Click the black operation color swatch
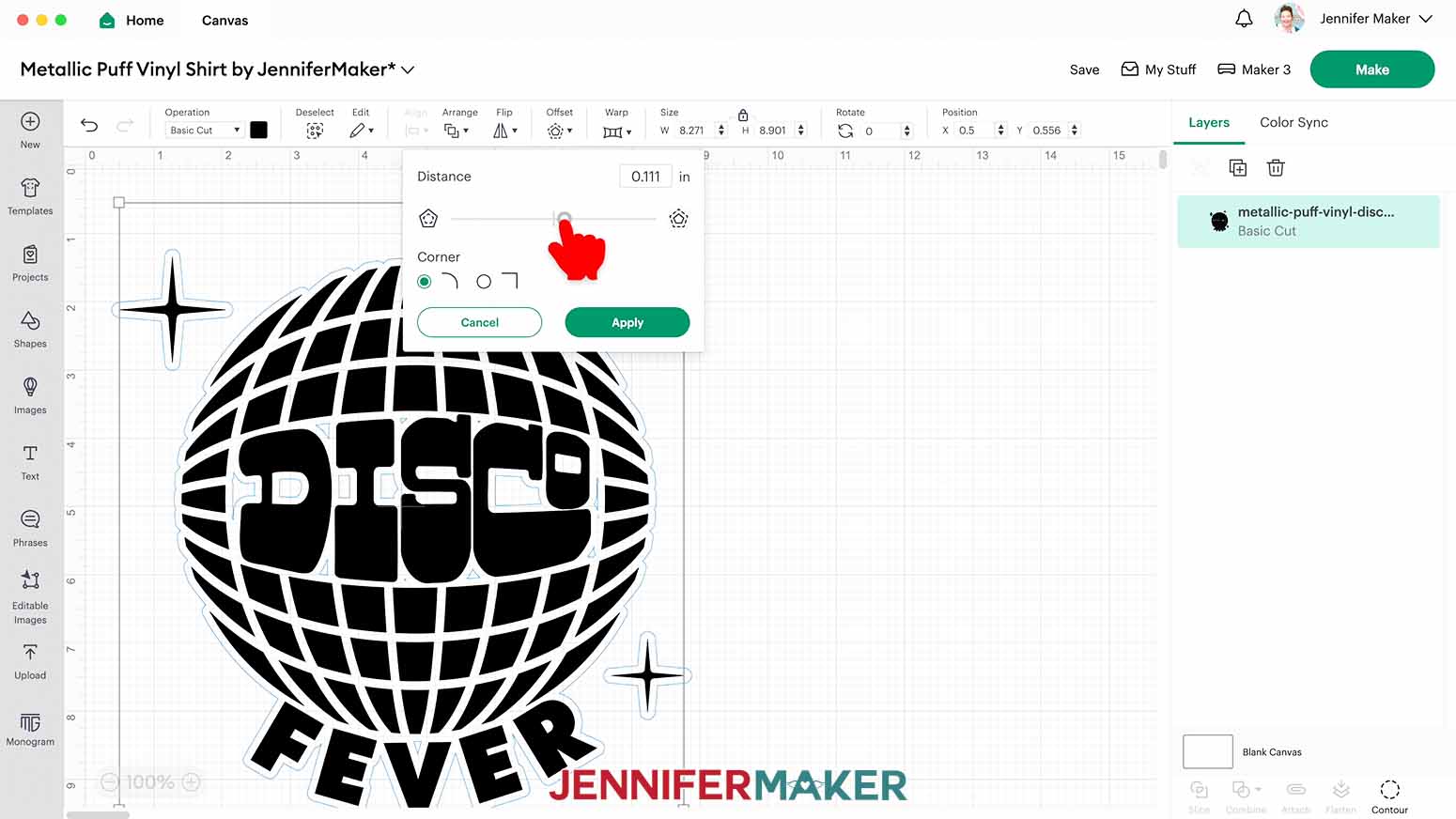Image resolution: width=1456 pixels, height=819 pixels. (x=258, y=131)
